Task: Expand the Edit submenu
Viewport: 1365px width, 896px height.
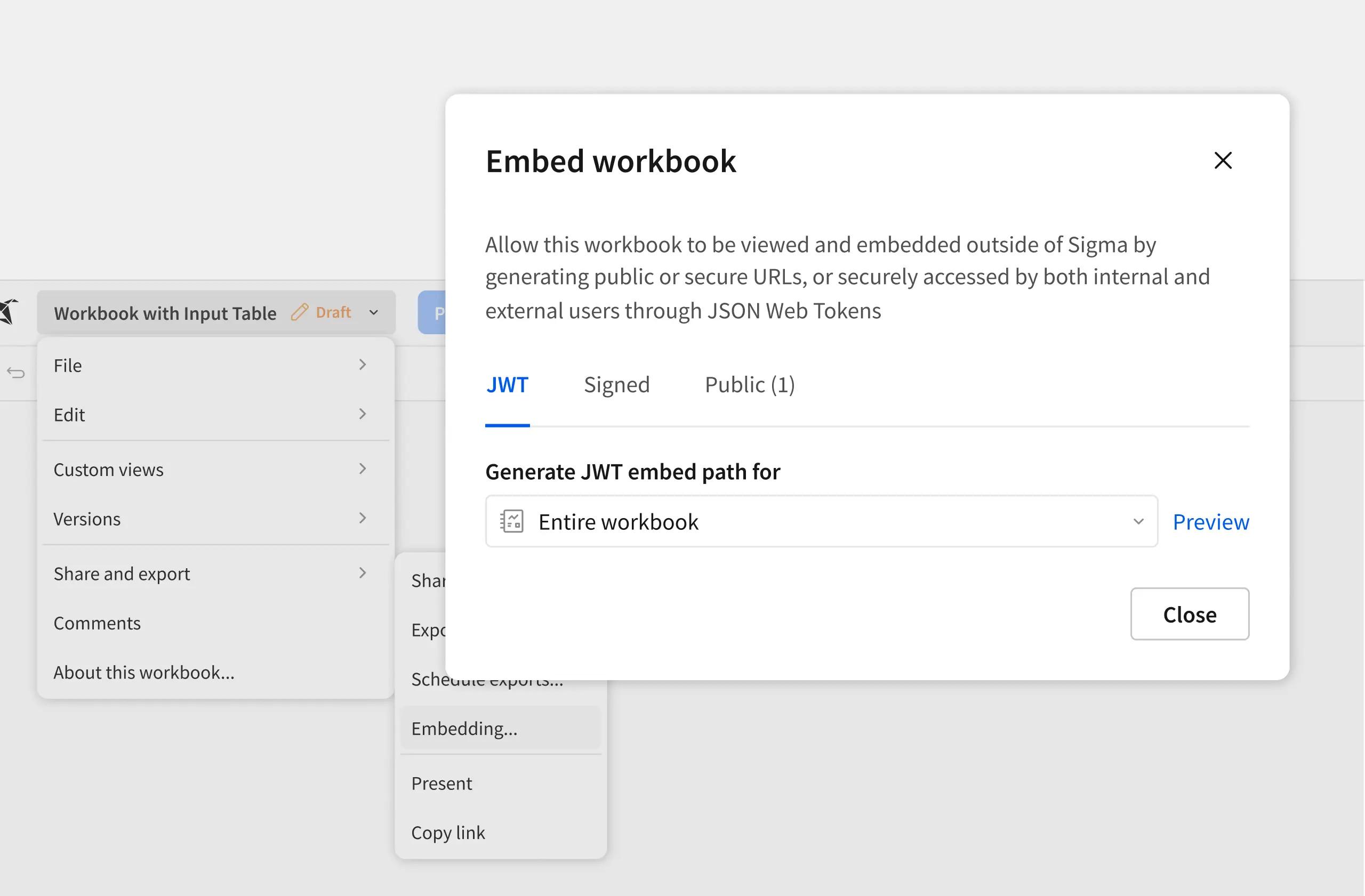Action: click(x=215, y=415)
